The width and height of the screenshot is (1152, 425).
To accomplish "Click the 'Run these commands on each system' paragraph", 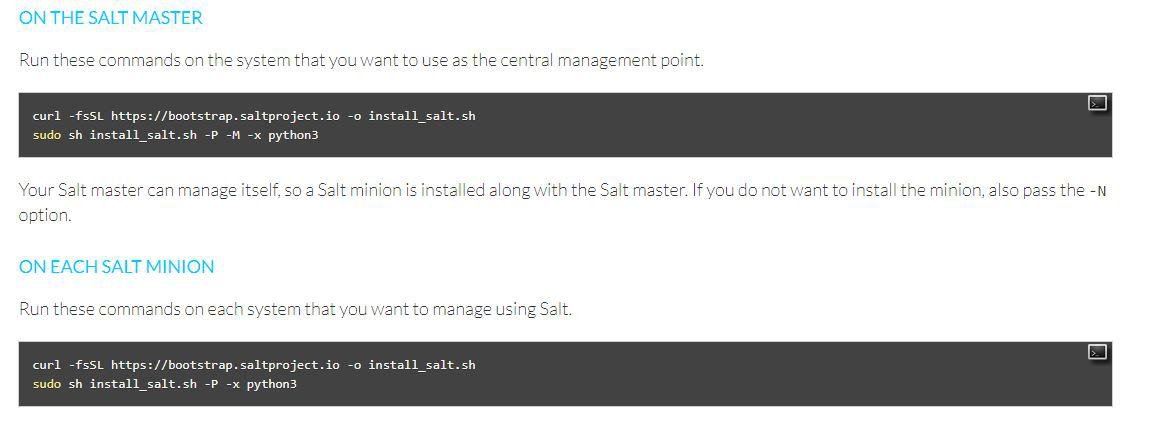I will [295, 309].
